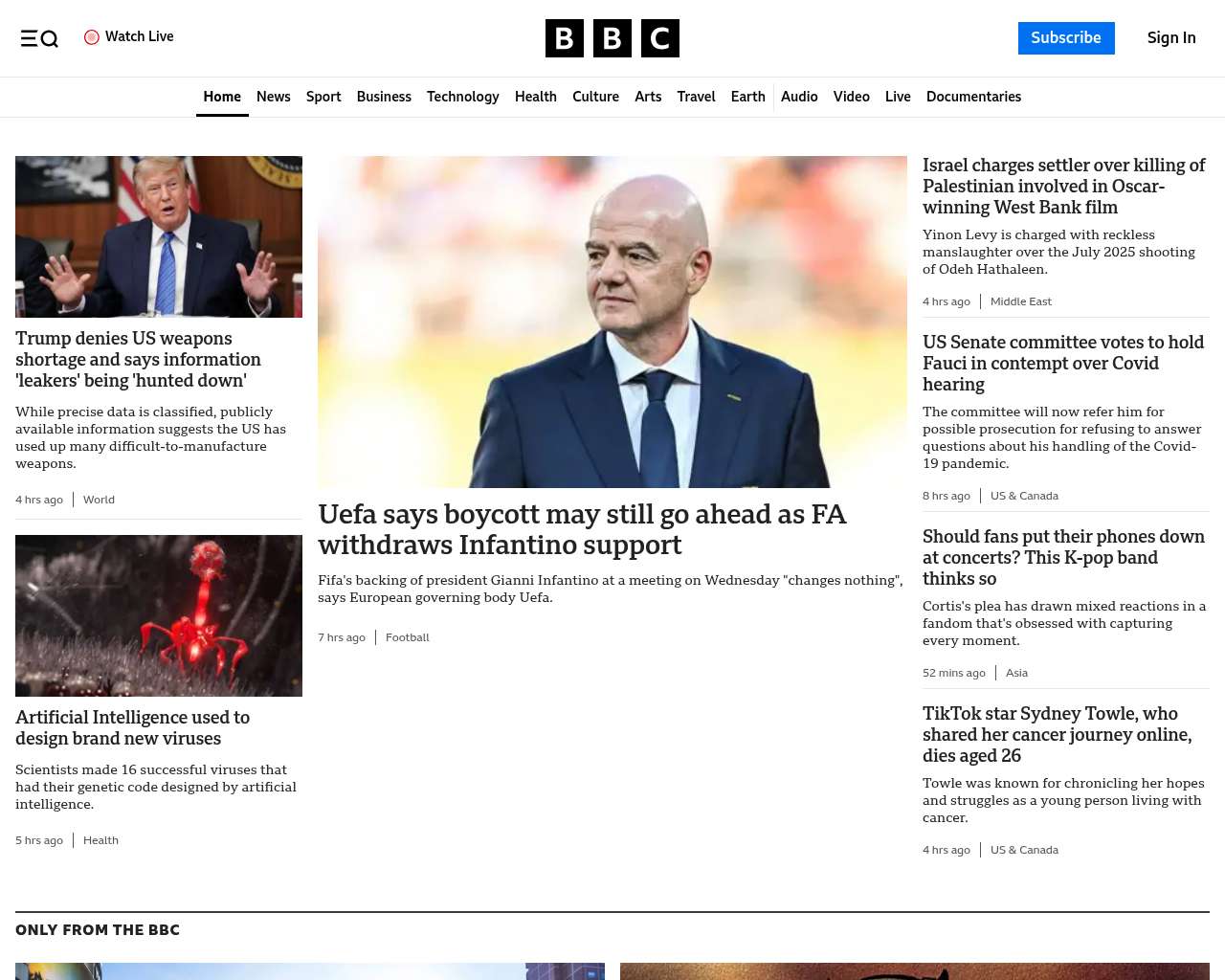Click the Trump story summary text
Screen dimensions: 1225x980
[x=151, y=437]
